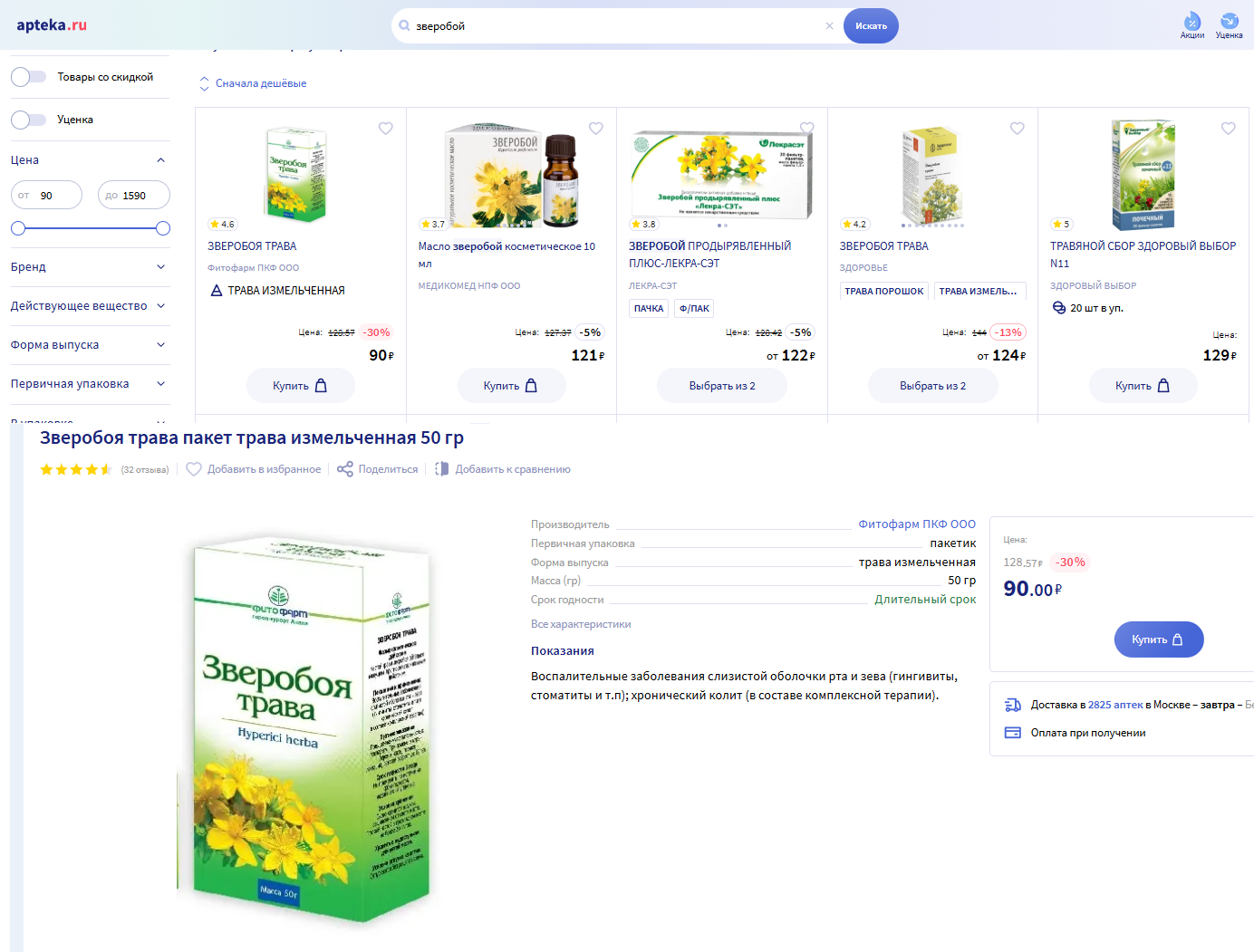This screenshot has height=952, width=1254.
Task: Expand the Форма выпуска filter
Action: tap(161, 345)
